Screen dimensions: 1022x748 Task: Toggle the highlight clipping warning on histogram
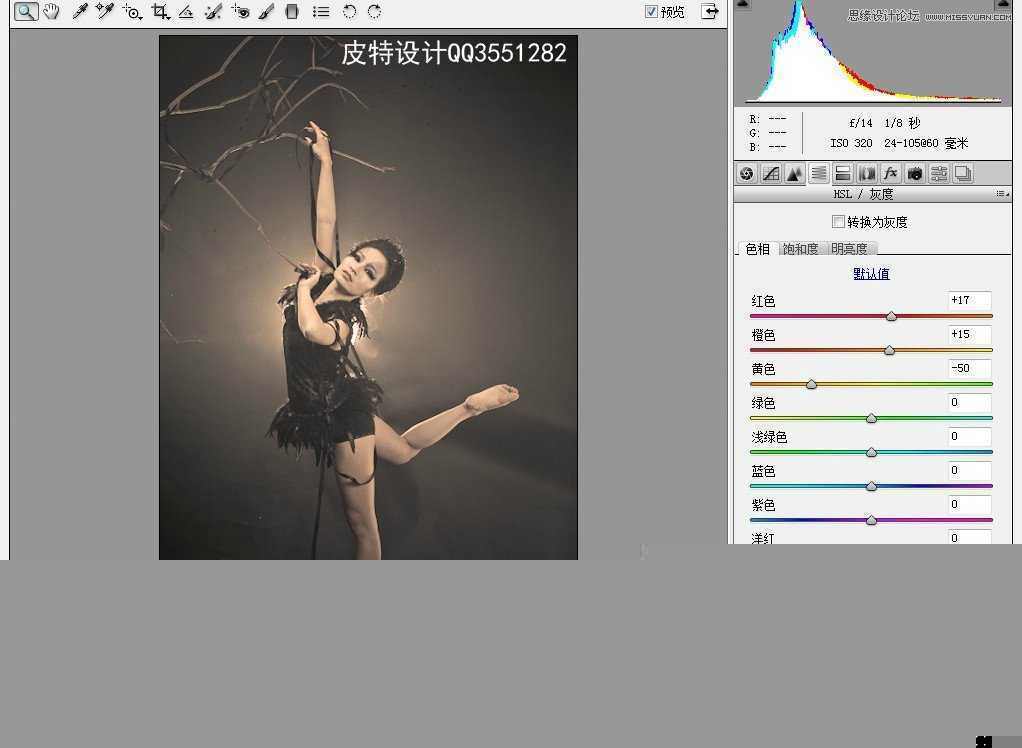tap(1003, 5)
